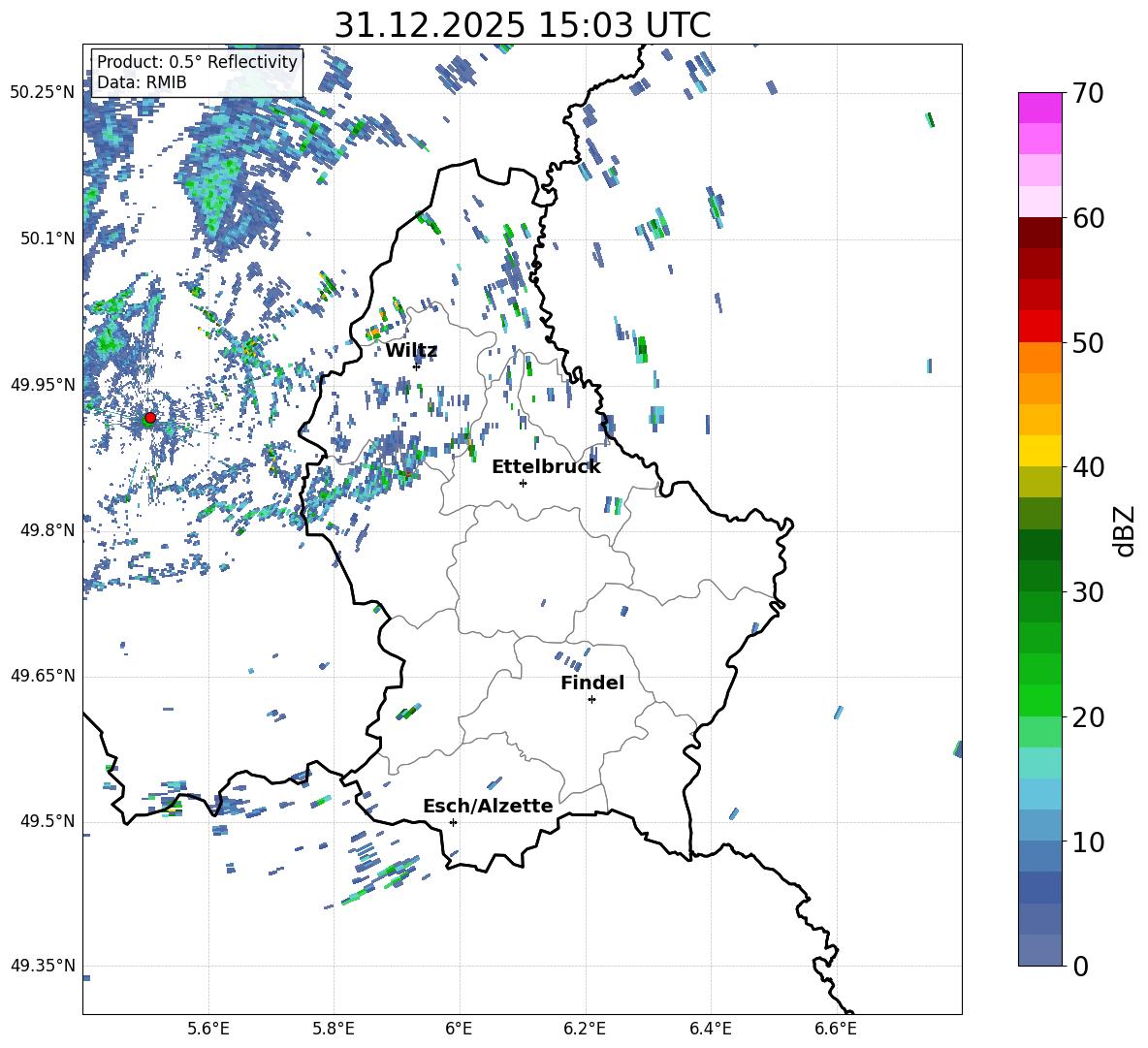1148x1048 pixels.
Task: Click the colorbar tick label 0
Action: [1081, 967]
